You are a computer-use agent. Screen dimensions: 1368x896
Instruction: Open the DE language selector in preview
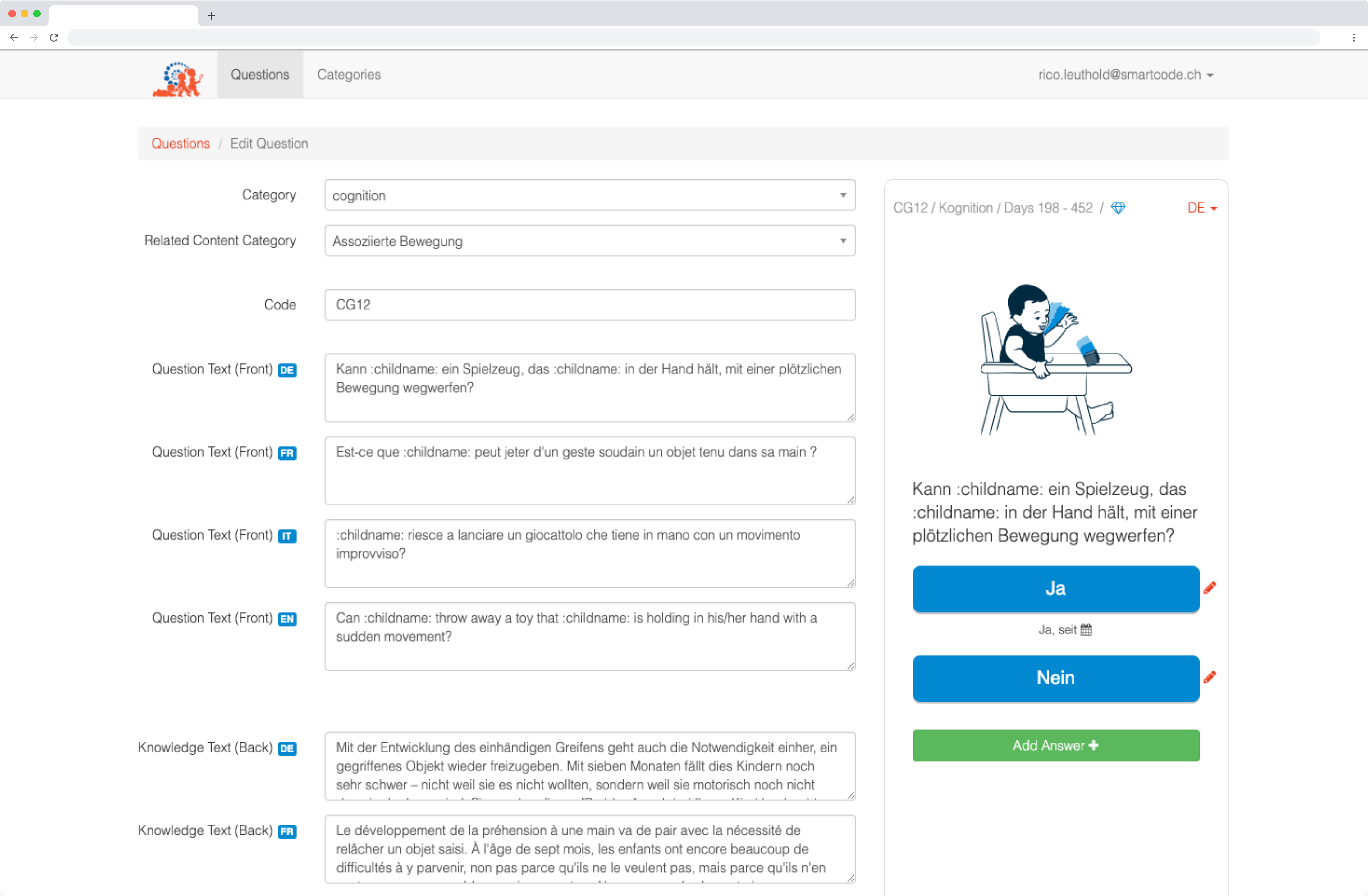tap(1201, 208)
